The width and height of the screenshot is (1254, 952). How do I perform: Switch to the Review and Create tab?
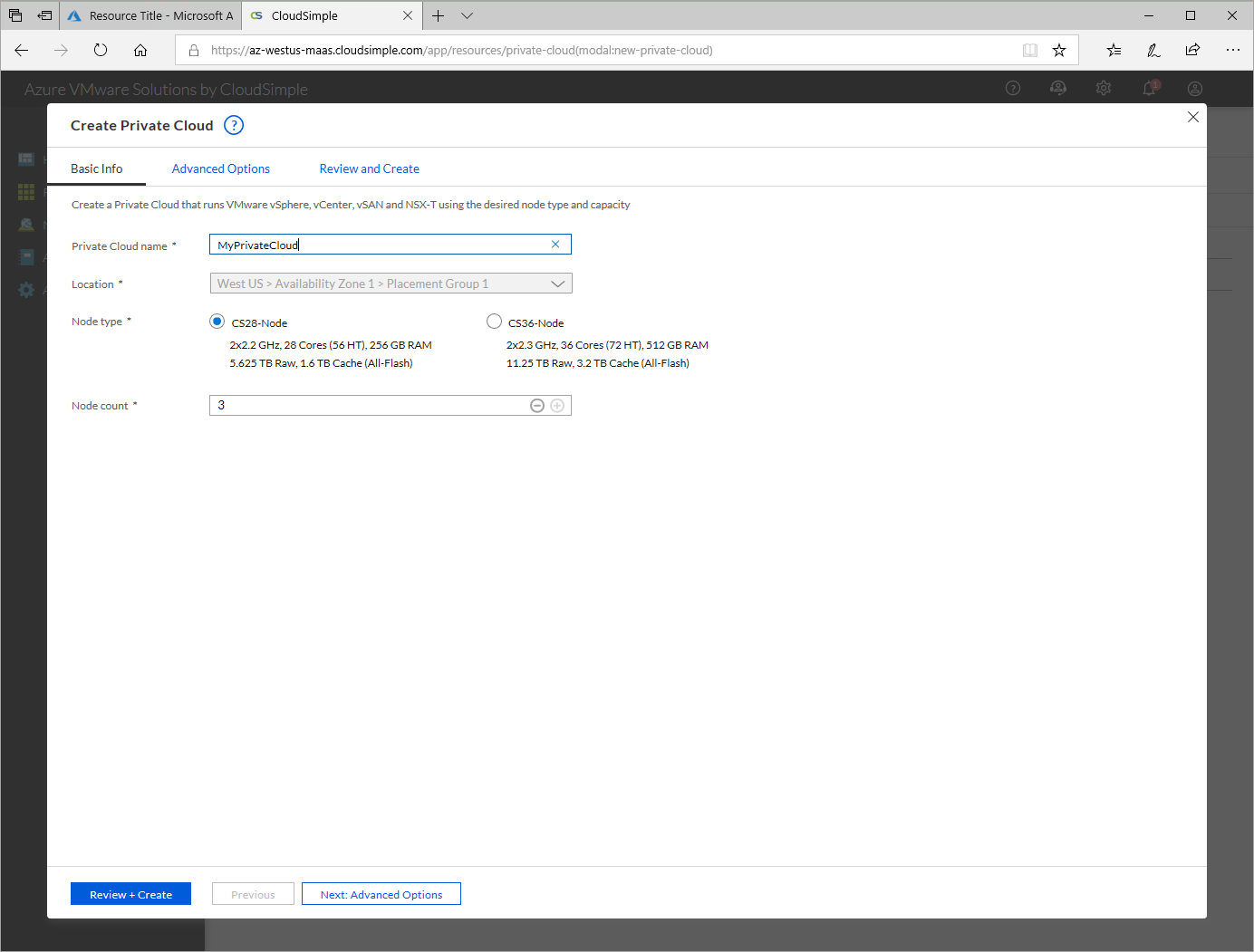point(369,168)
